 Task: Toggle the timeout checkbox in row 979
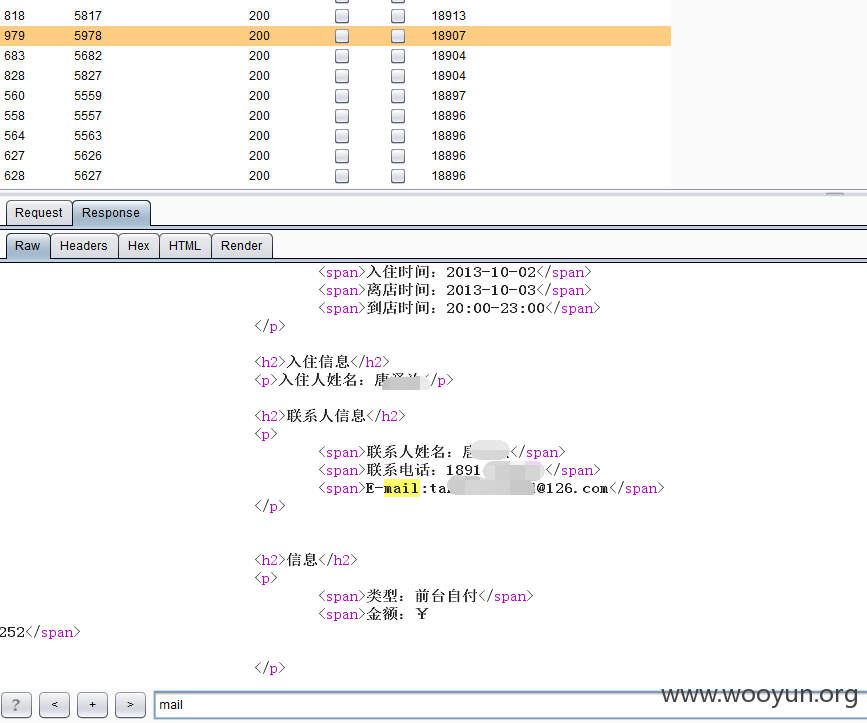[x=398, y=36]
